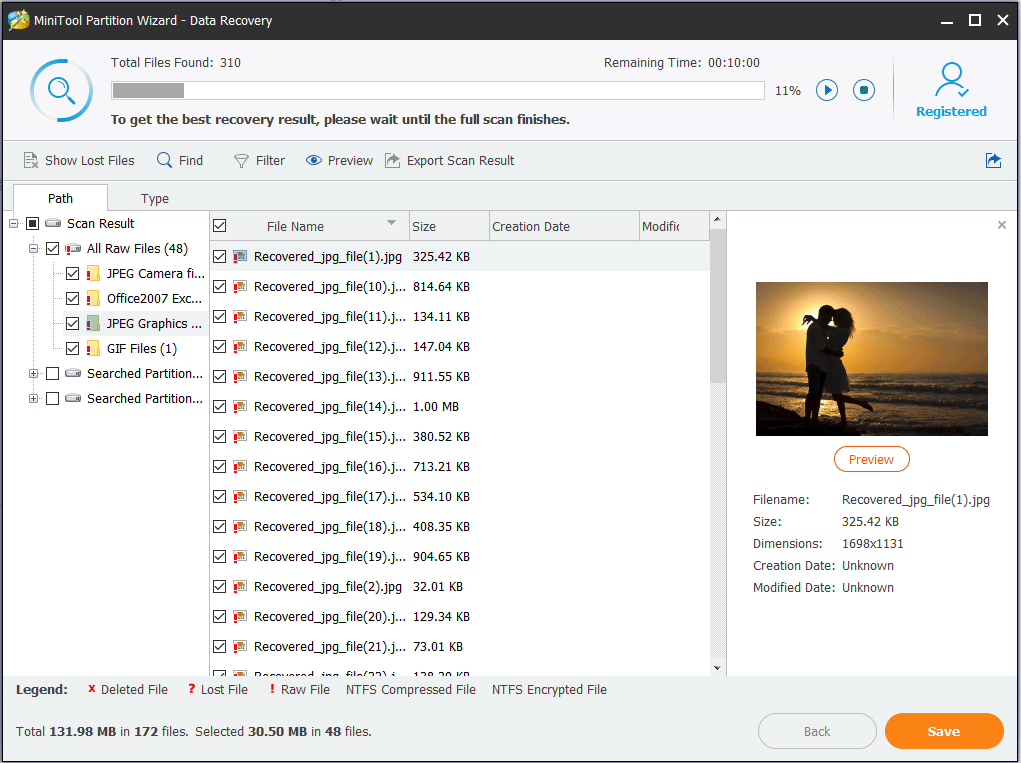This screenshot has width=1021, height=763.
Task: Click the file list vertical scrollbar thumb
Action: coord(717,305)
